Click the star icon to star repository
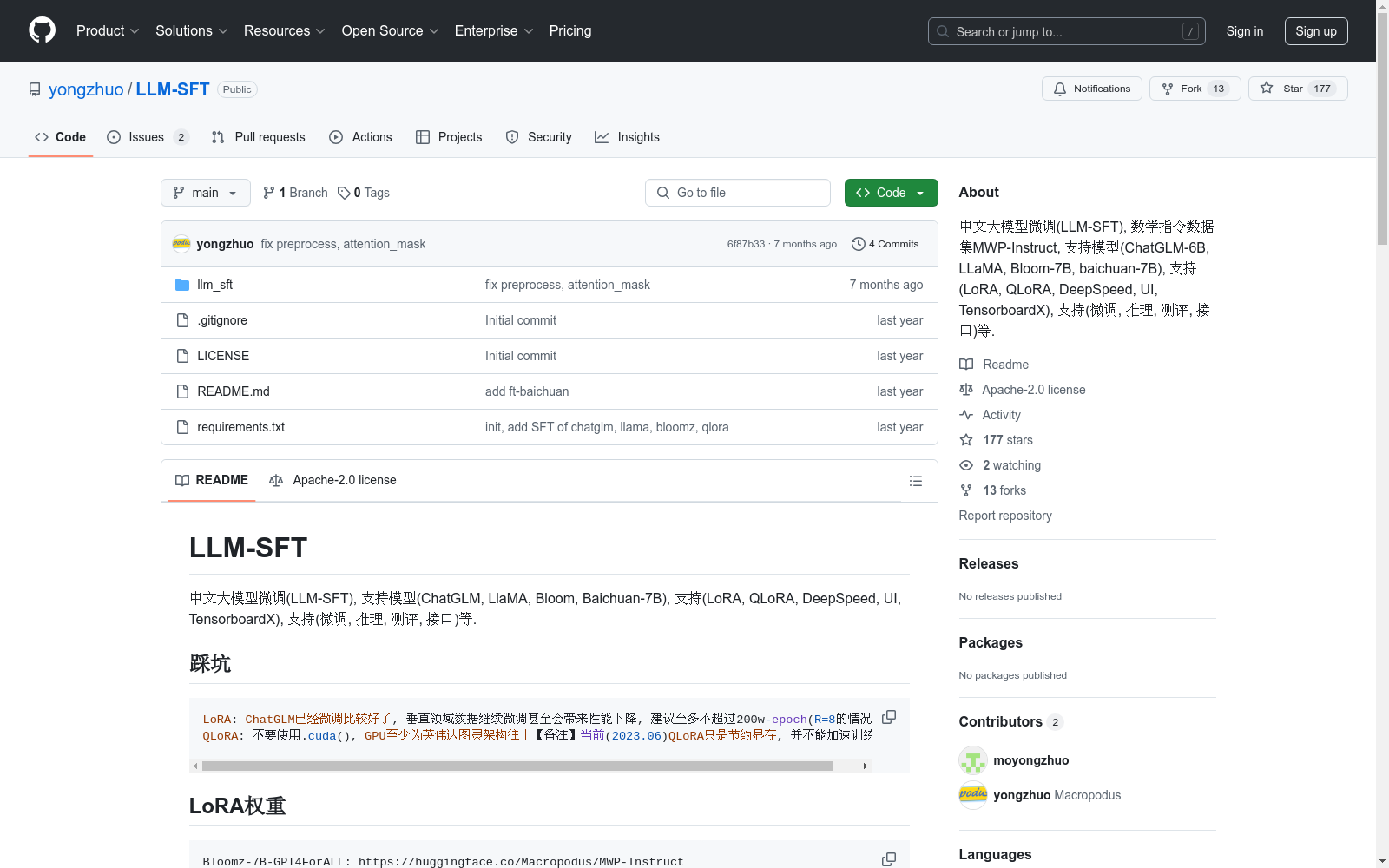This screenshot has width=1389, height=868. tap(1267, 88)
